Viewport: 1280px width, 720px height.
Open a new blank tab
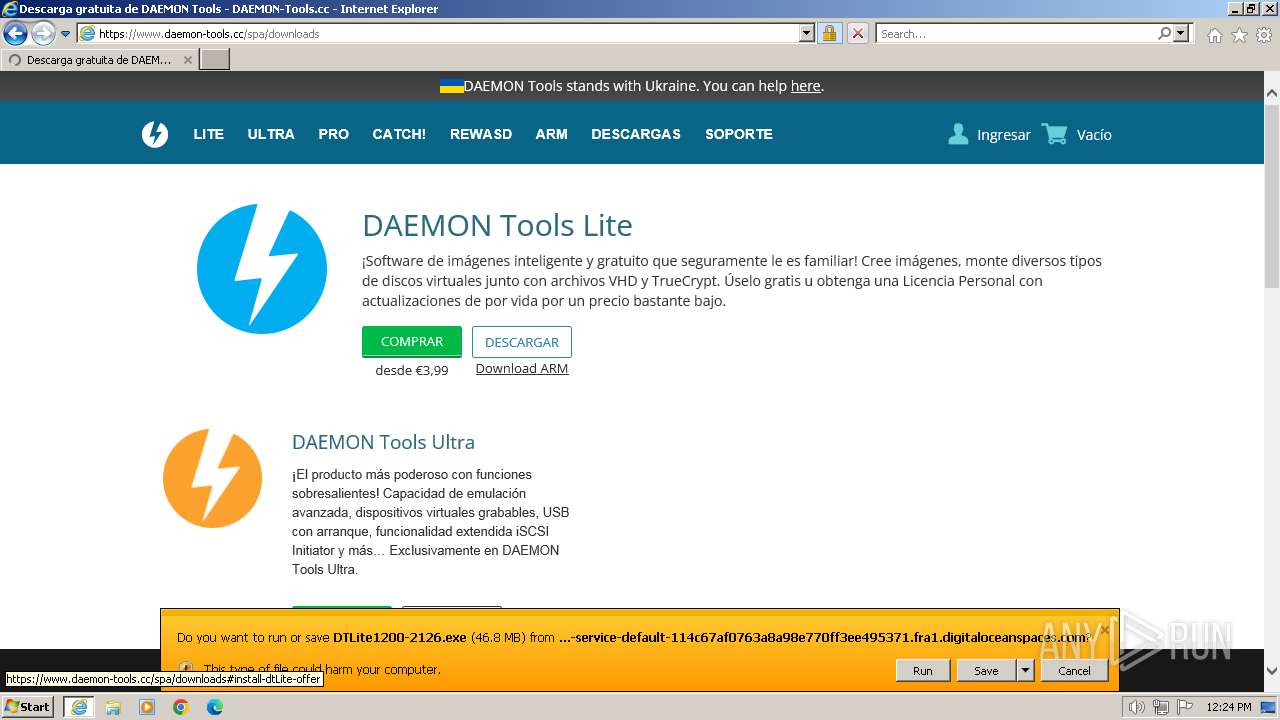click(x=215, y=60)
